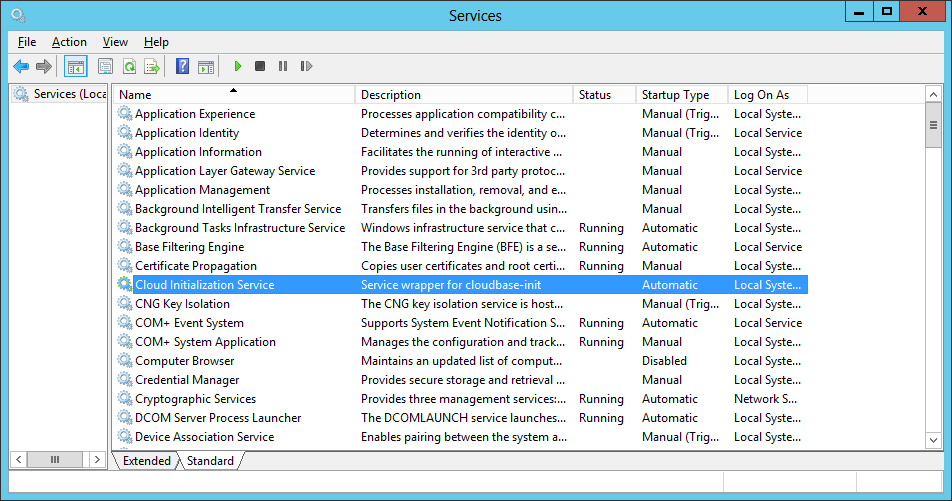Click the vertical scrollbar down arrow
The width and height of the screenshot is (952, 501).
pos(933,440)
